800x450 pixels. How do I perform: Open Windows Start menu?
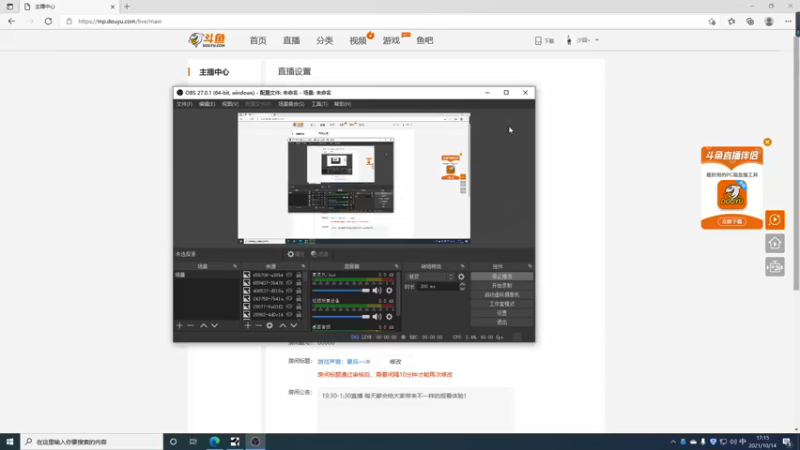click(10, 442)
